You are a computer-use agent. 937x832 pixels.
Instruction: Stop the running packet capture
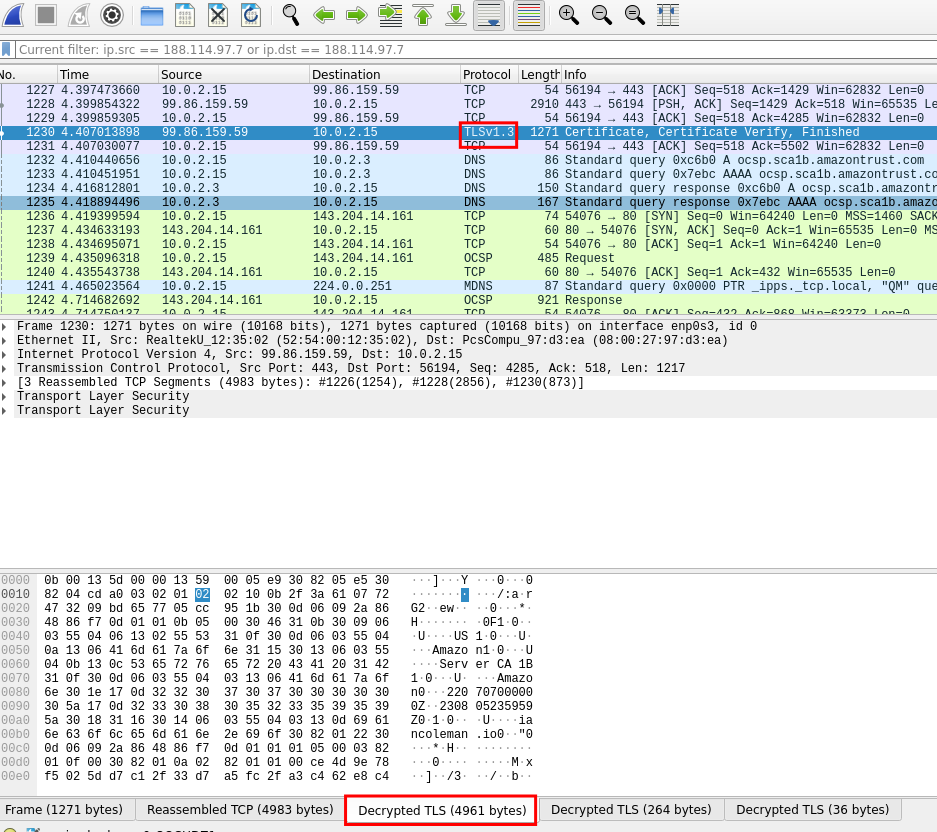point(46,14)
